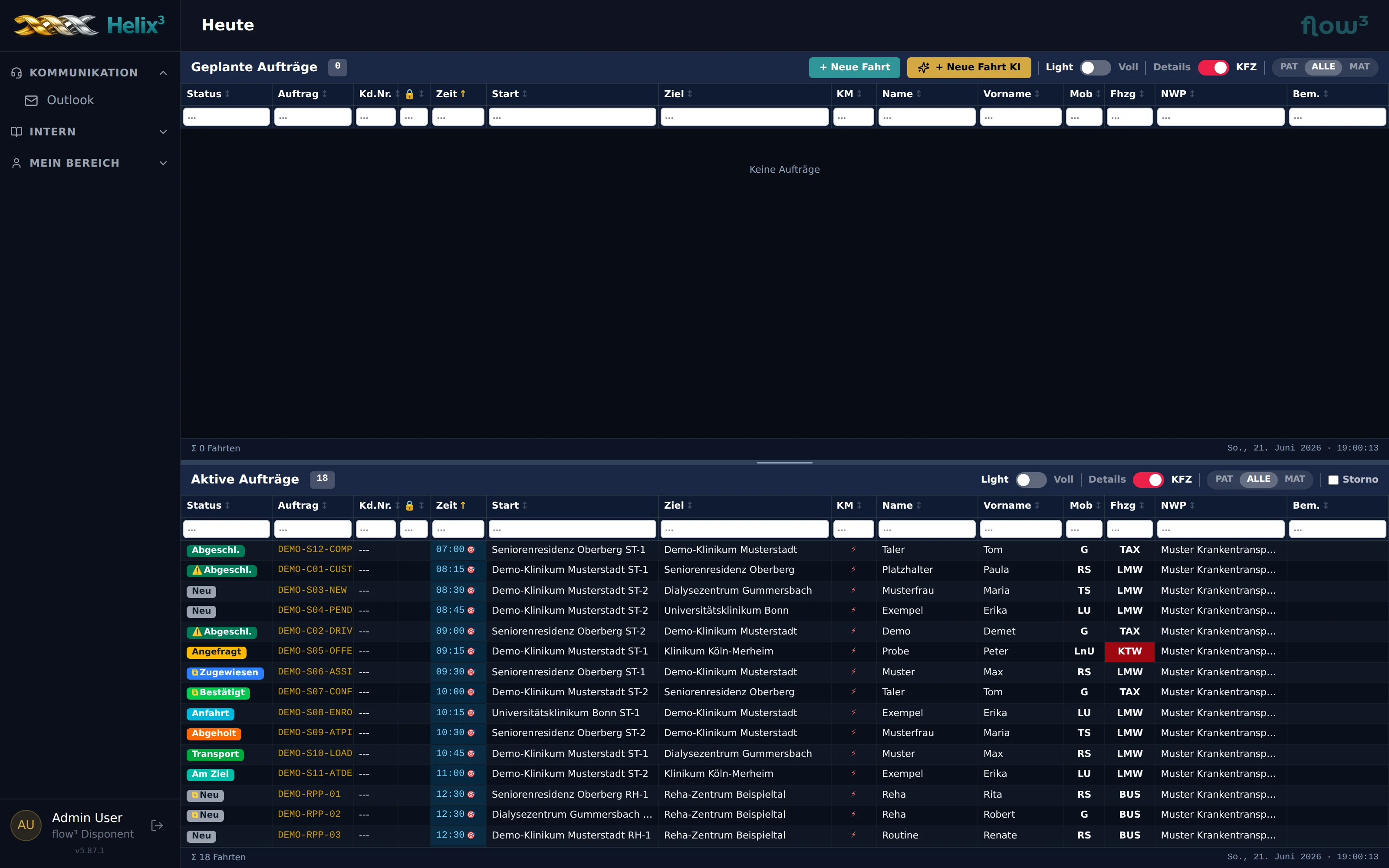Open order DEMO-RPP-03
The width and height of the screenshot is (1389, 868).
coord(309,835)
